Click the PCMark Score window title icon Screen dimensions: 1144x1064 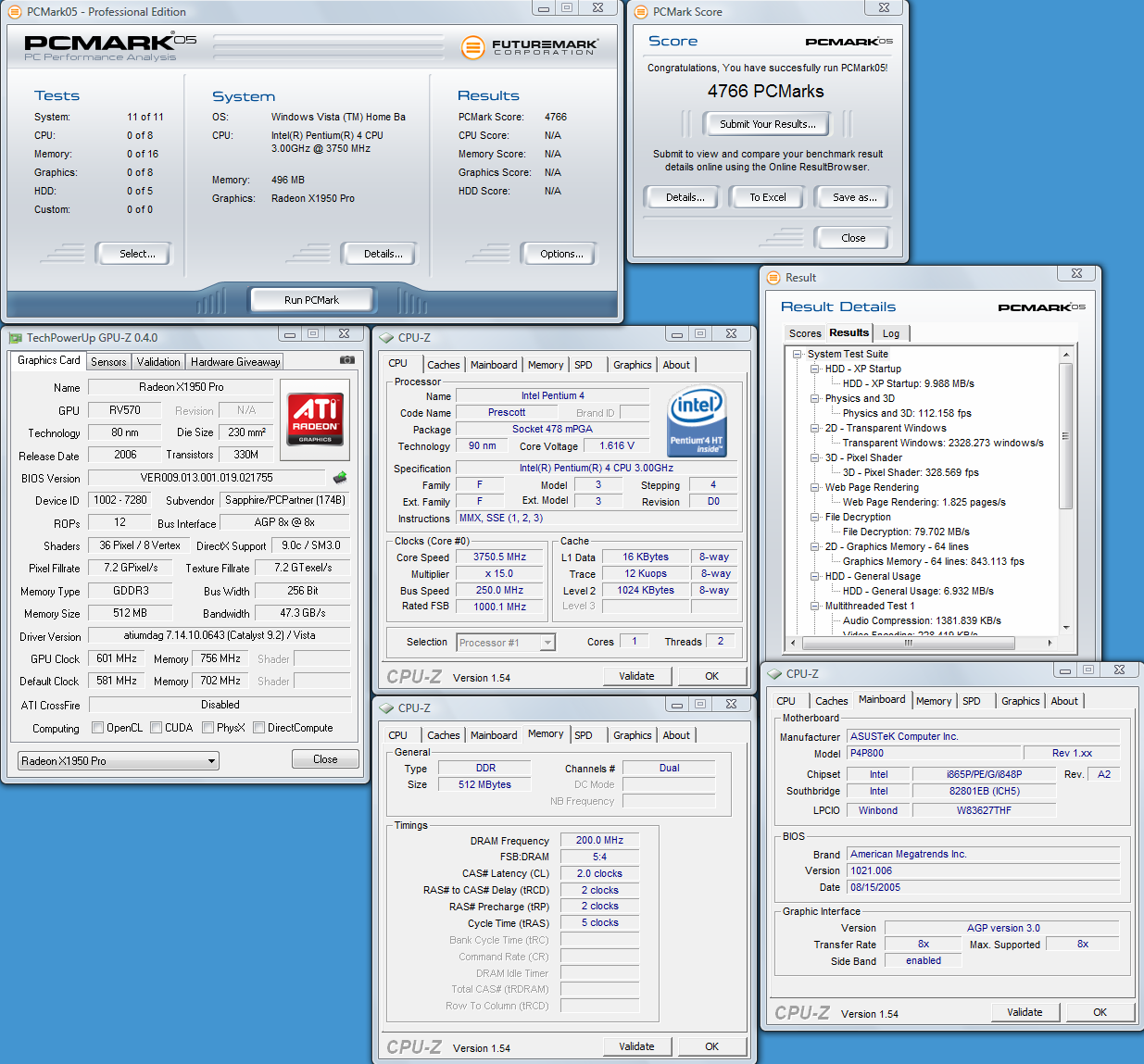(640, 12)
